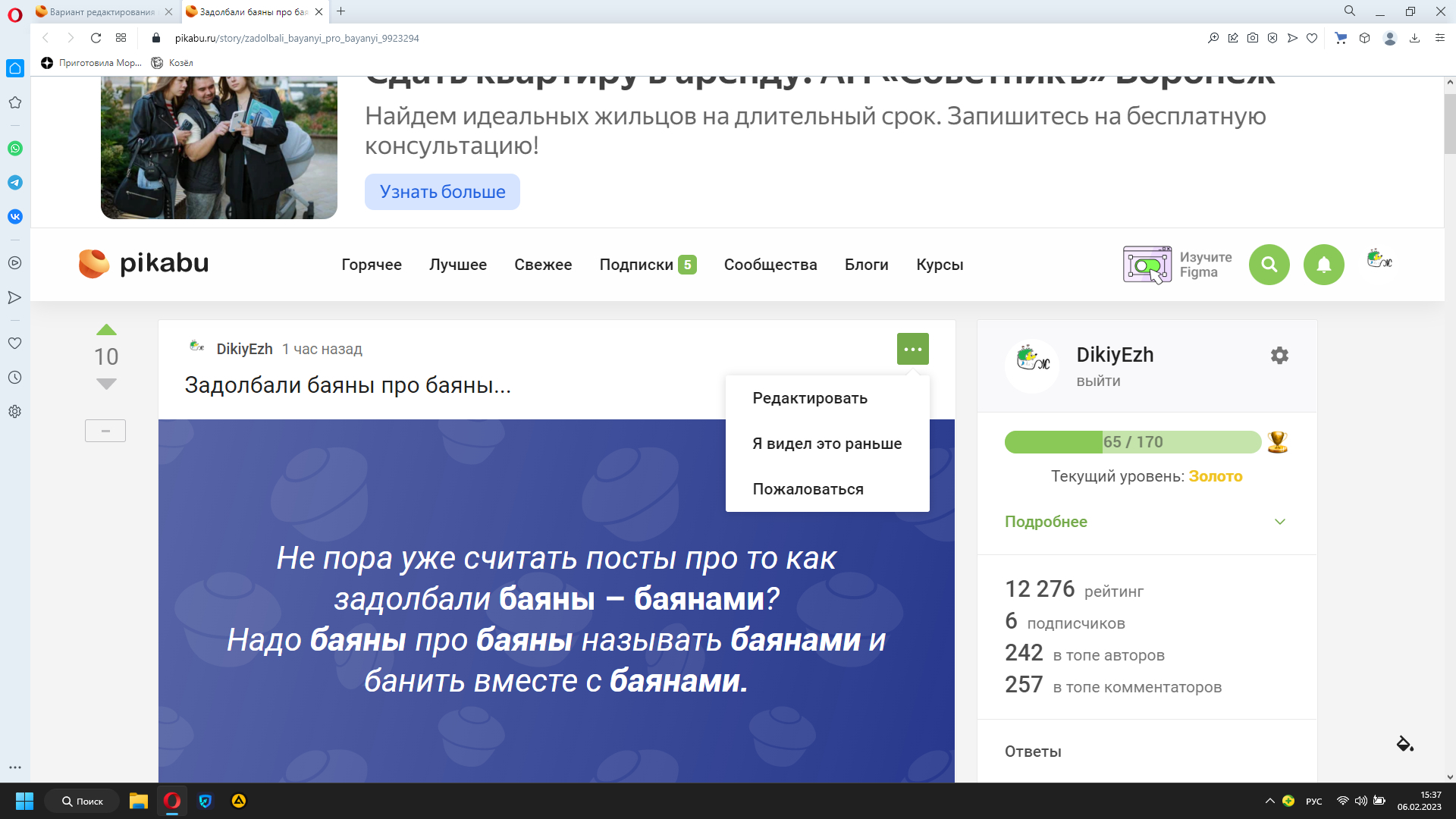Click the profile settings gear icon

1279,356
